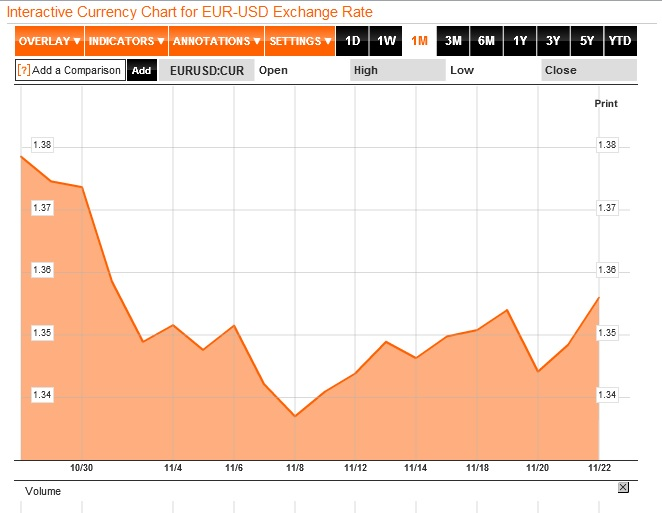Switch to the 3Y range
The height and width of the screenshot is (513, 662).
[x=553, y=41]
